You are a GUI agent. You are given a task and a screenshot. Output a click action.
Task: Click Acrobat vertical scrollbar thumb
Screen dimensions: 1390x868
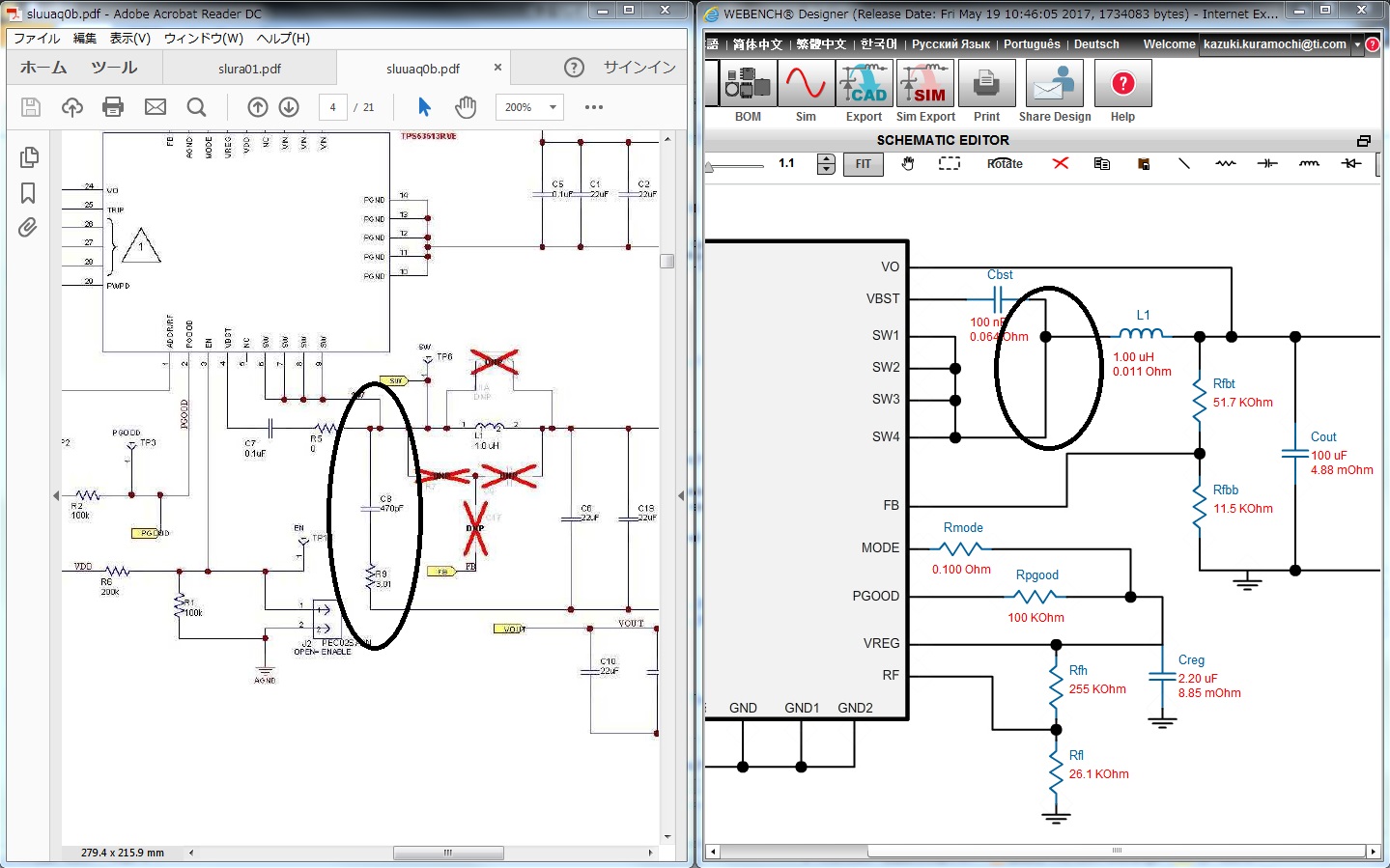(667, 261)
